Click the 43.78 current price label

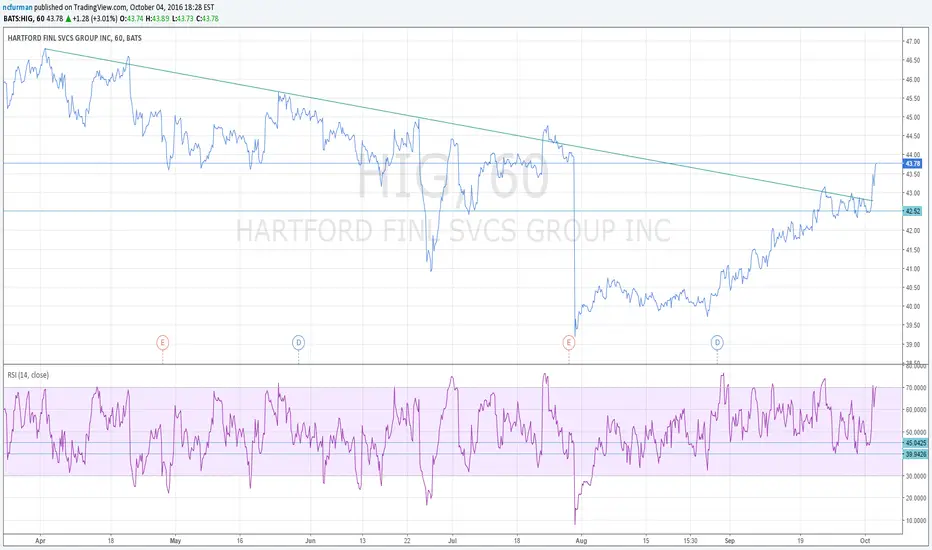912,164
